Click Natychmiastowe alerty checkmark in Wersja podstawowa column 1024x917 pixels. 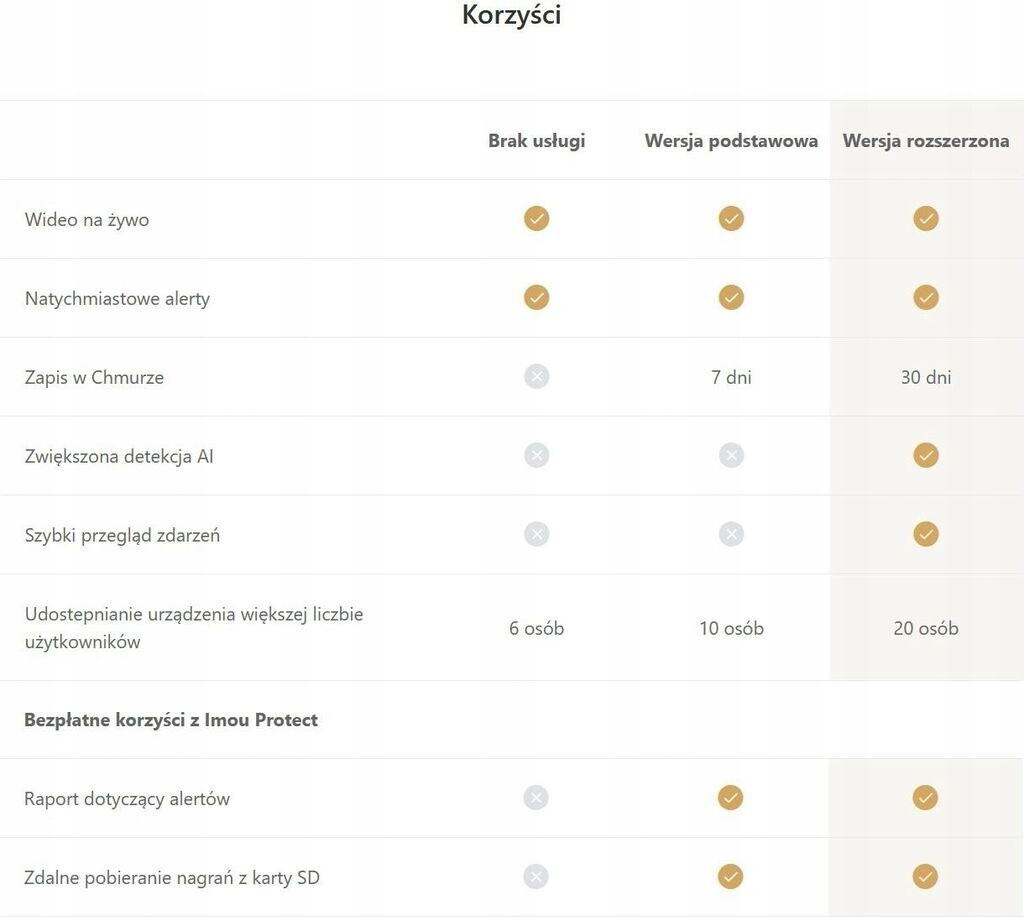[731, 297]
